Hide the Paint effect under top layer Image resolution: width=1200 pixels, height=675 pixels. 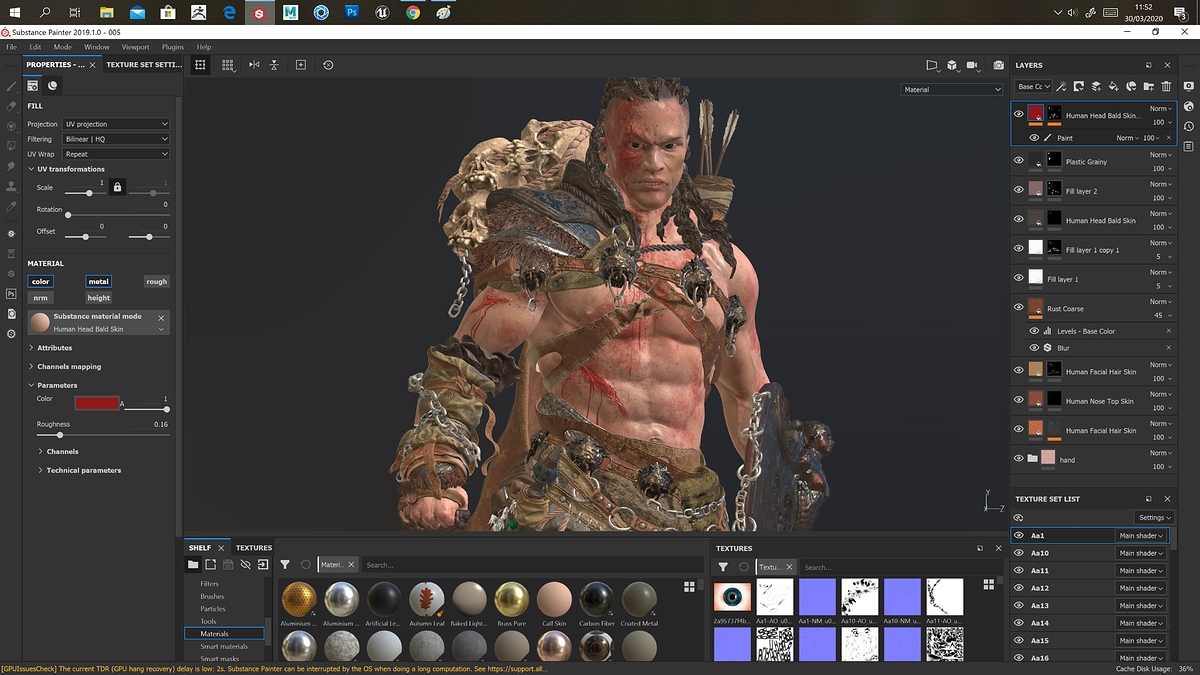tap(1034, 138)
